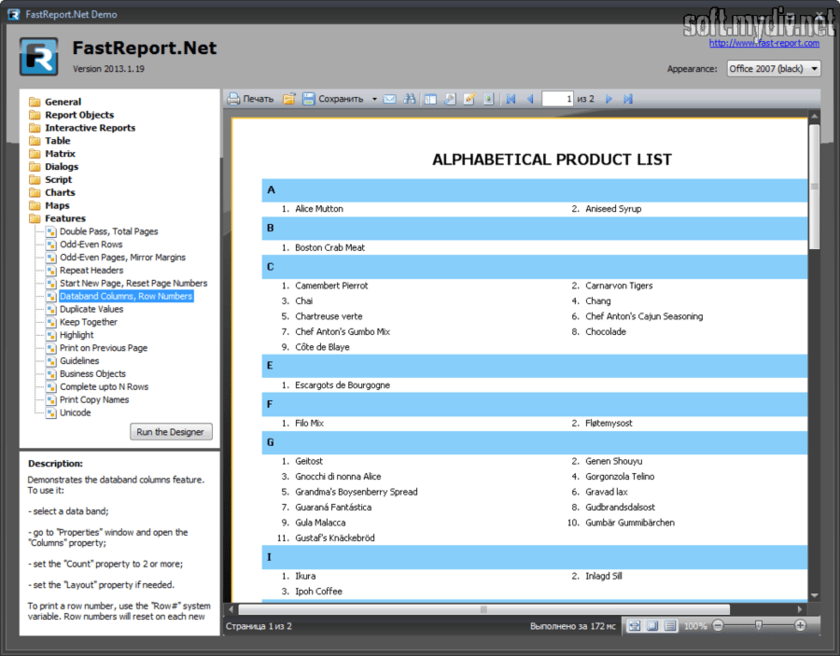Screen dimensions: 840x656
Task: Go to the next page
Action: click(x=609, y=99)
